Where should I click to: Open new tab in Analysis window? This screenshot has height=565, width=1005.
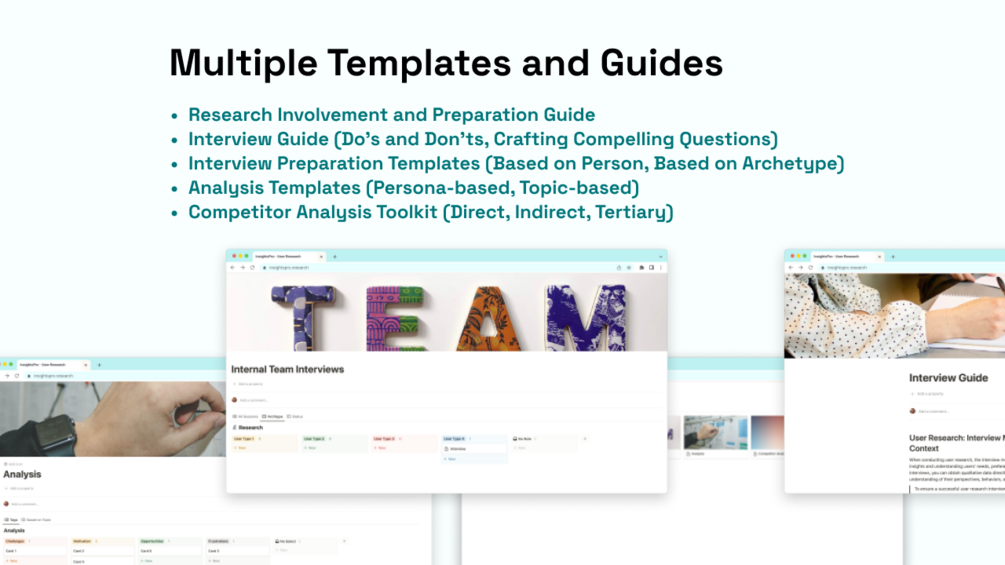click(99, 365)
